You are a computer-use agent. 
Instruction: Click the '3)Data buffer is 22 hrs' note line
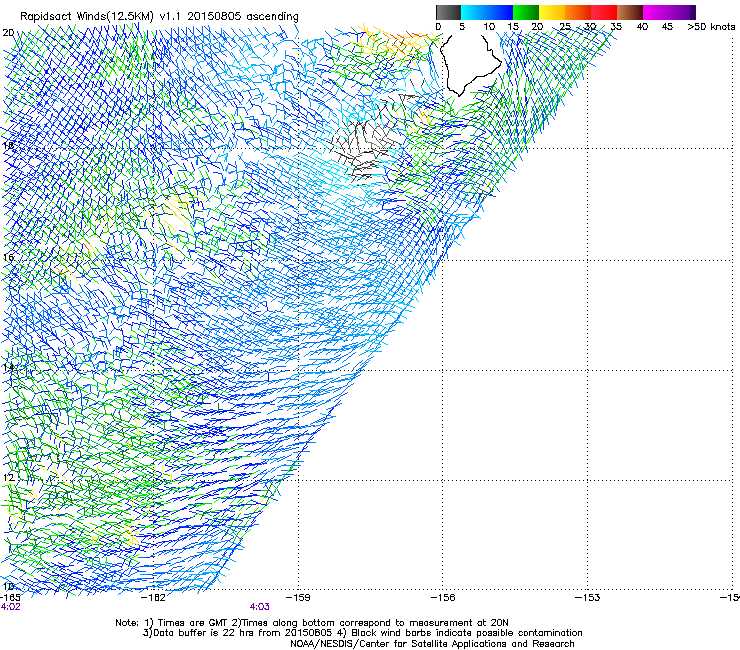(362, 633)
